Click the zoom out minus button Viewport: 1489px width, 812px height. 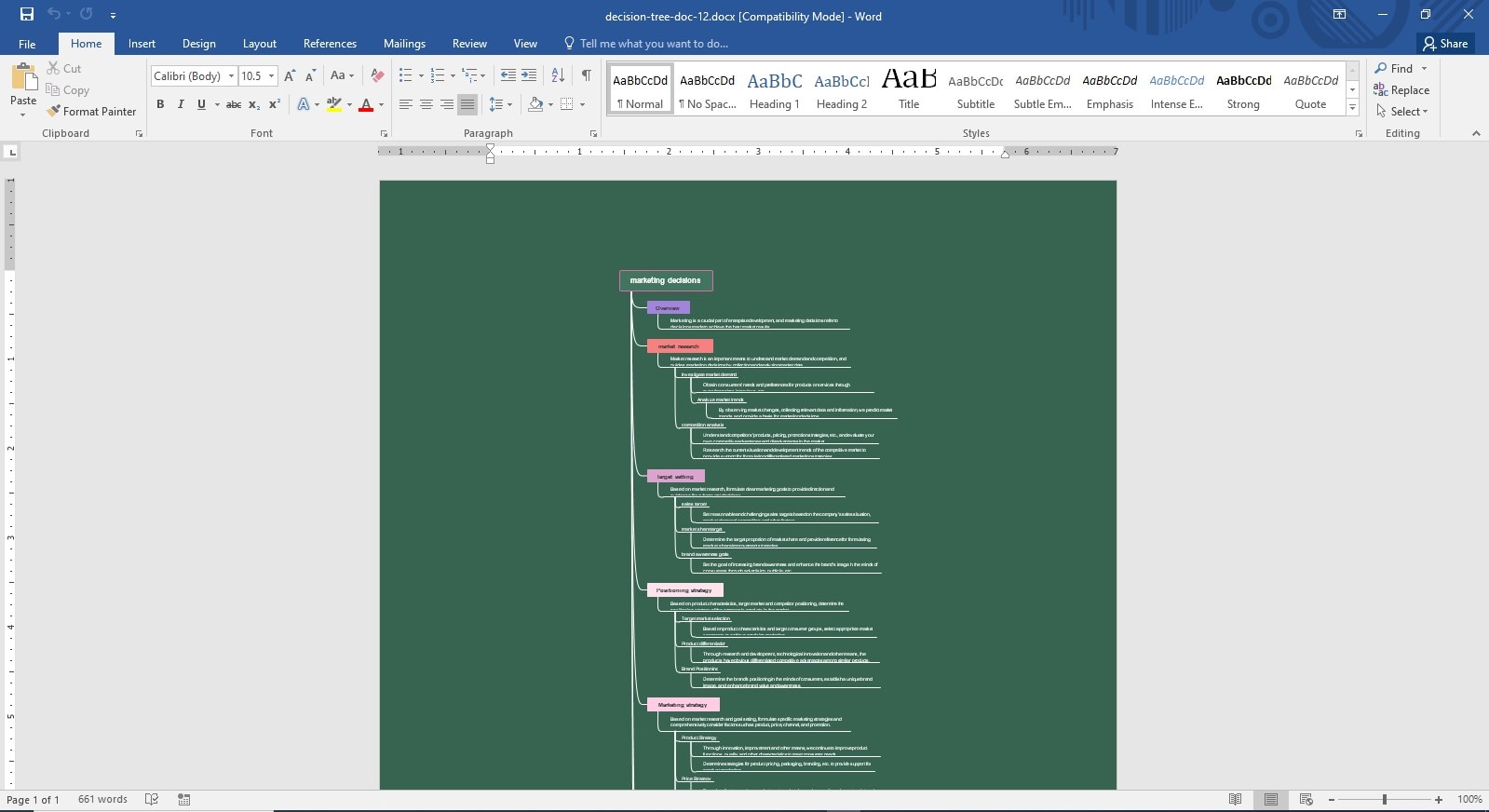coord(1332,800)
